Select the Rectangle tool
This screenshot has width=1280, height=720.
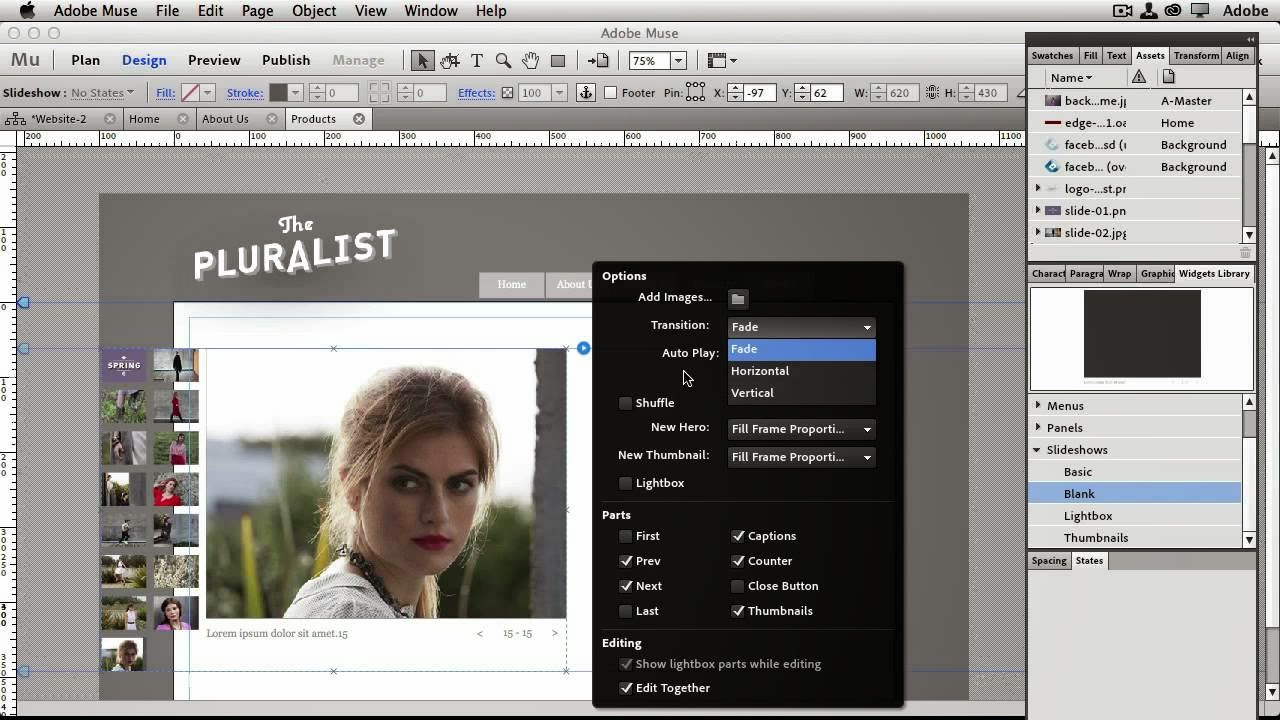[558, 61]
